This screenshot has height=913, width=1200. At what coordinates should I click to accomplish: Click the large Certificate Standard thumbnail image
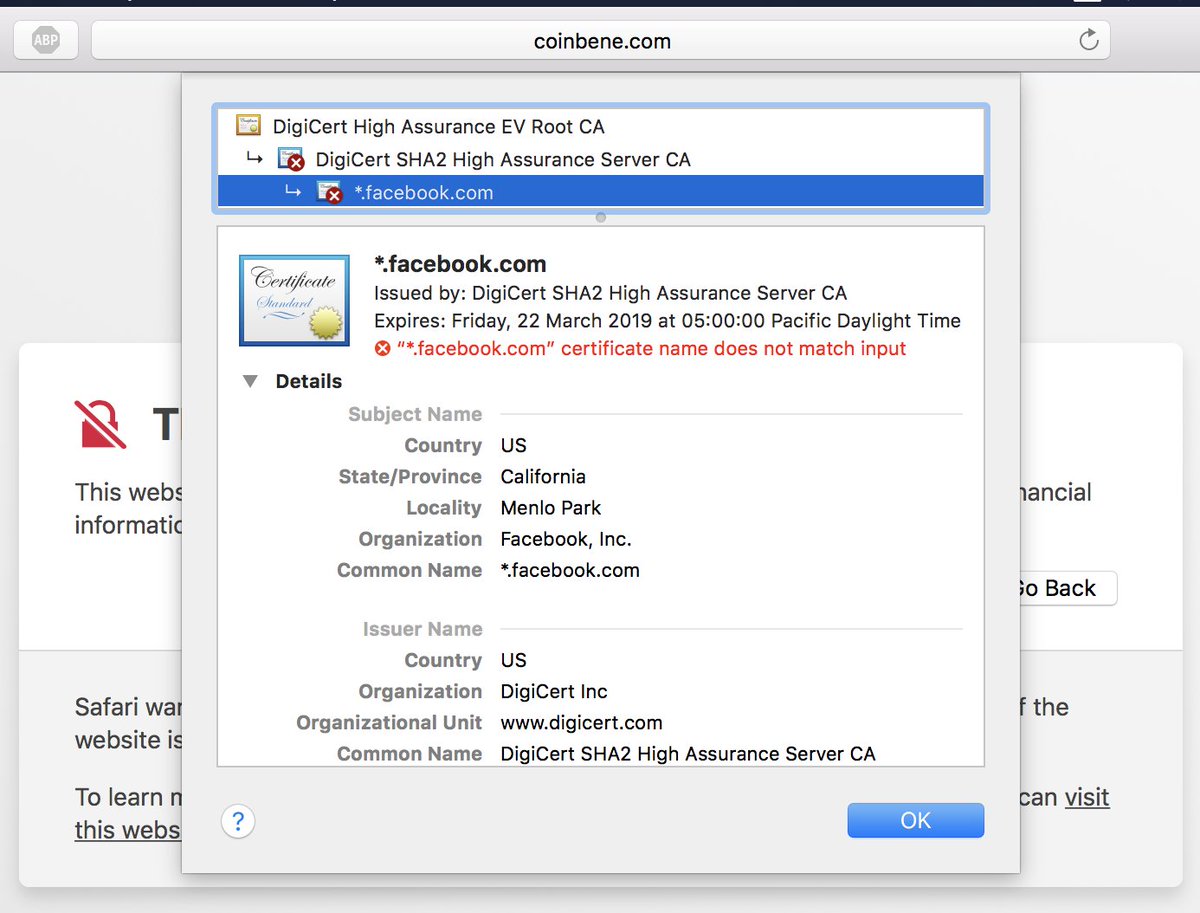(x=294, y=300)
